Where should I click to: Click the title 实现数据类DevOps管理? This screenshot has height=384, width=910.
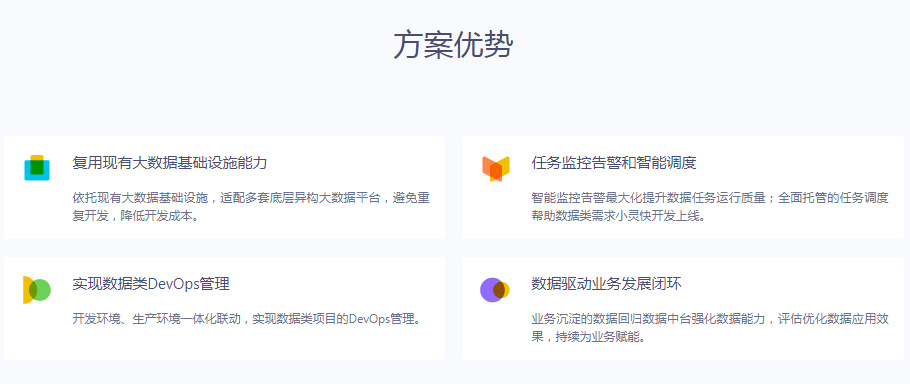point(151,284)
